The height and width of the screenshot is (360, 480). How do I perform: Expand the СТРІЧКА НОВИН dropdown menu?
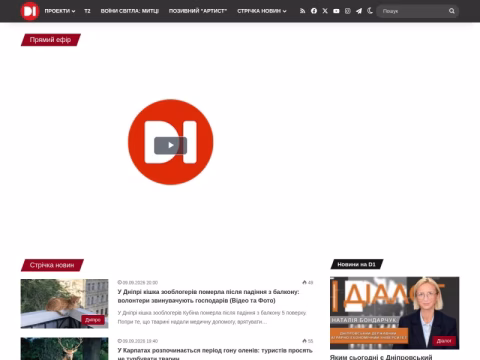262,11
